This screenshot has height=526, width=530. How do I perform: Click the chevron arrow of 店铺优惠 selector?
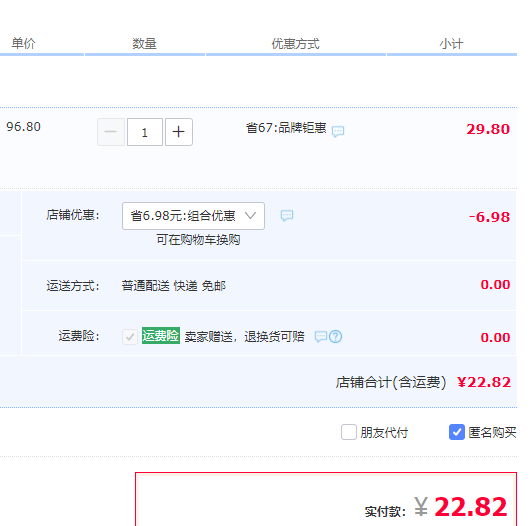pyautogui.click(x=250, y=215)
